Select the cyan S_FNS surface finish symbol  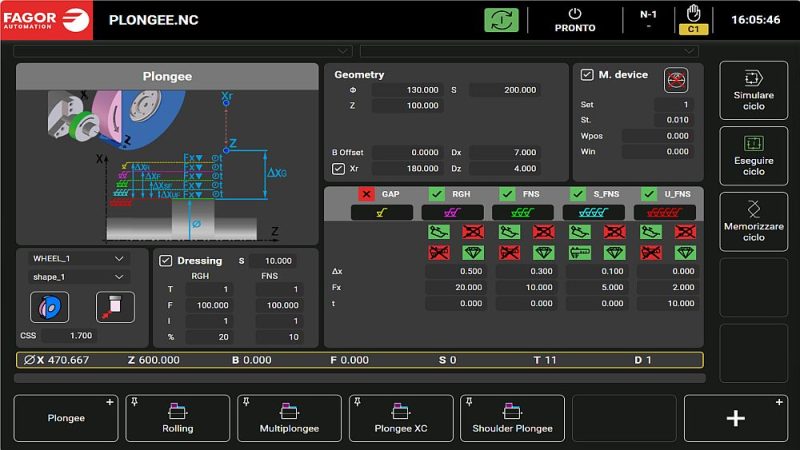click(593, 213)
